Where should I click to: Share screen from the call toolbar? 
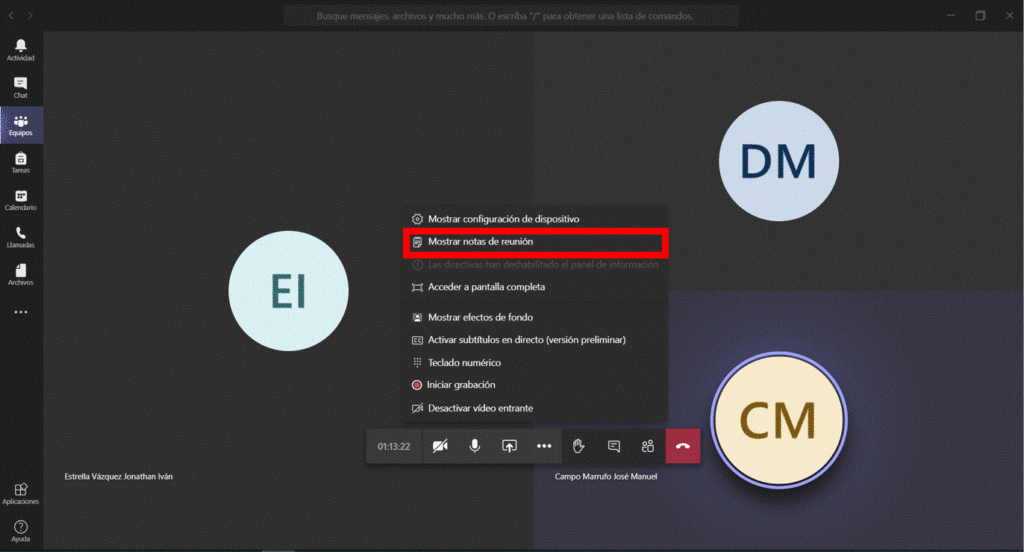[x=509, y=446]
